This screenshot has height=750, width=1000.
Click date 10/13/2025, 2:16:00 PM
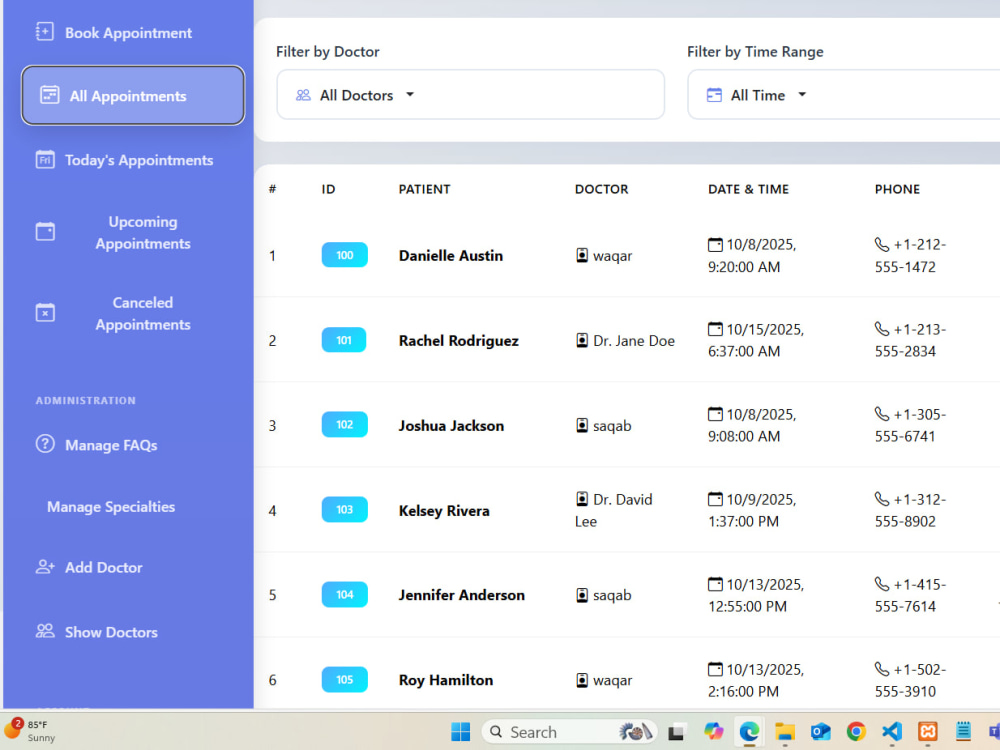(x=756, y=680)
